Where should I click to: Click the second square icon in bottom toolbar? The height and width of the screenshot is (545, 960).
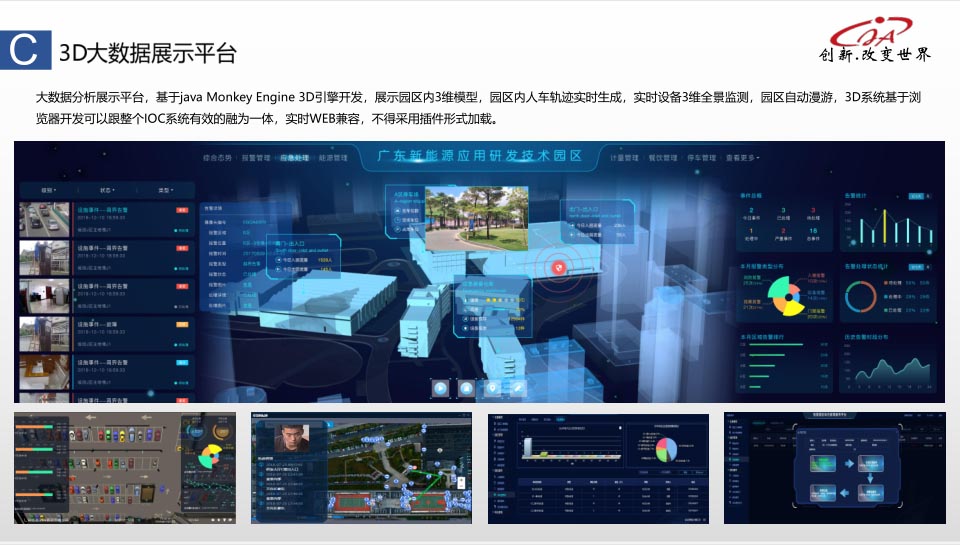[466, 386]
